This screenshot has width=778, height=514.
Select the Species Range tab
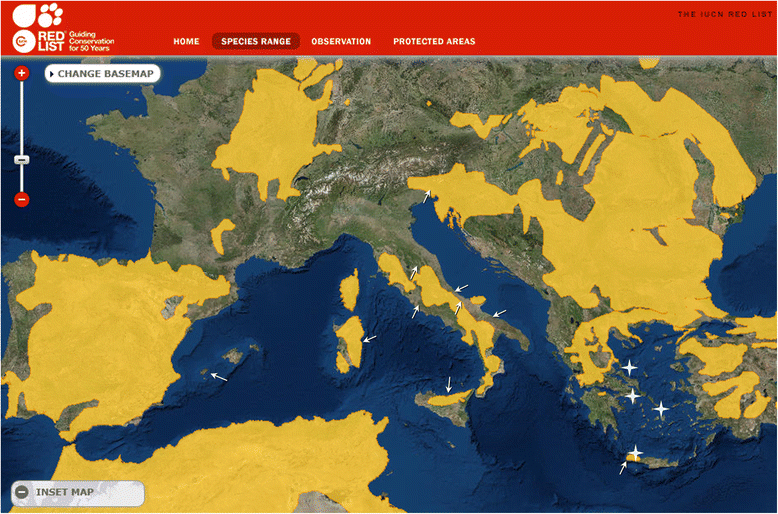click(256, 41)
